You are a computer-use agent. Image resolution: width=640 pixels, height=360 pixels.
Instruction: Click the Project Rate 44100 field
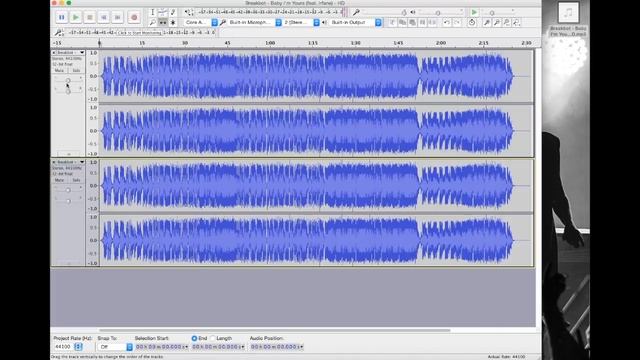[63, 347]
